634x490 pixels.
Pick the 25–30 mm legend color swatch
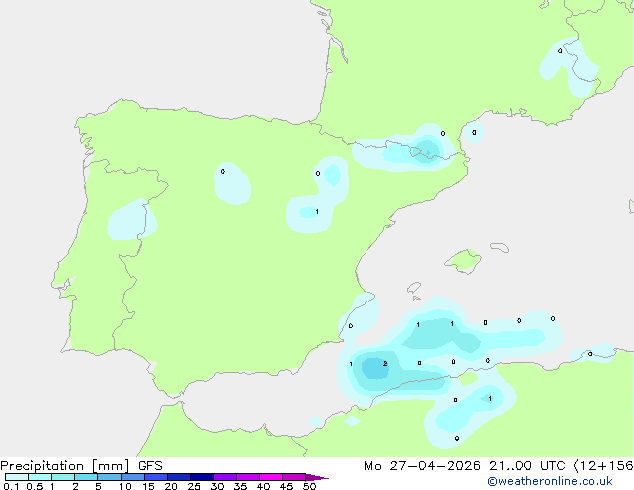202,477
